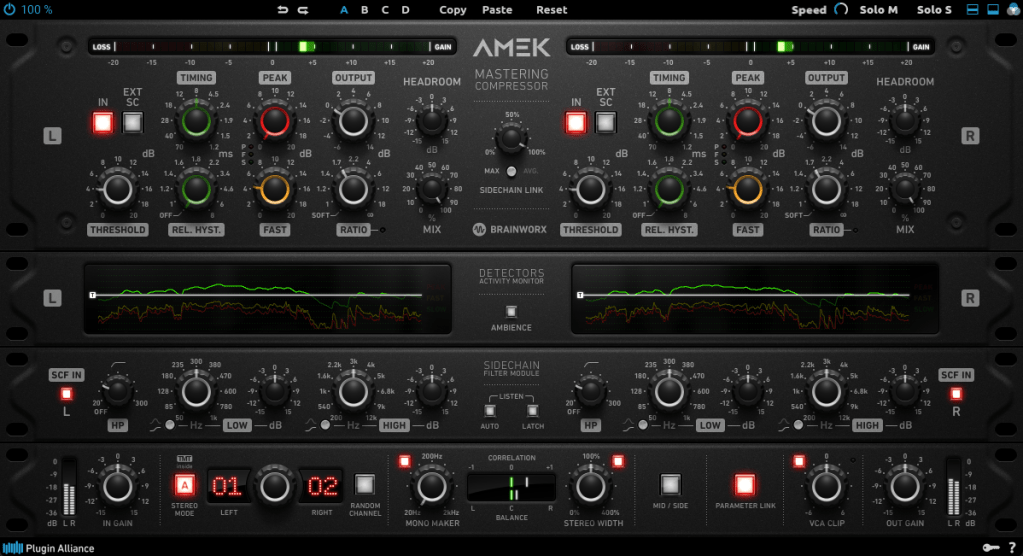Click the Speed spinner icon

pos(840,10)
